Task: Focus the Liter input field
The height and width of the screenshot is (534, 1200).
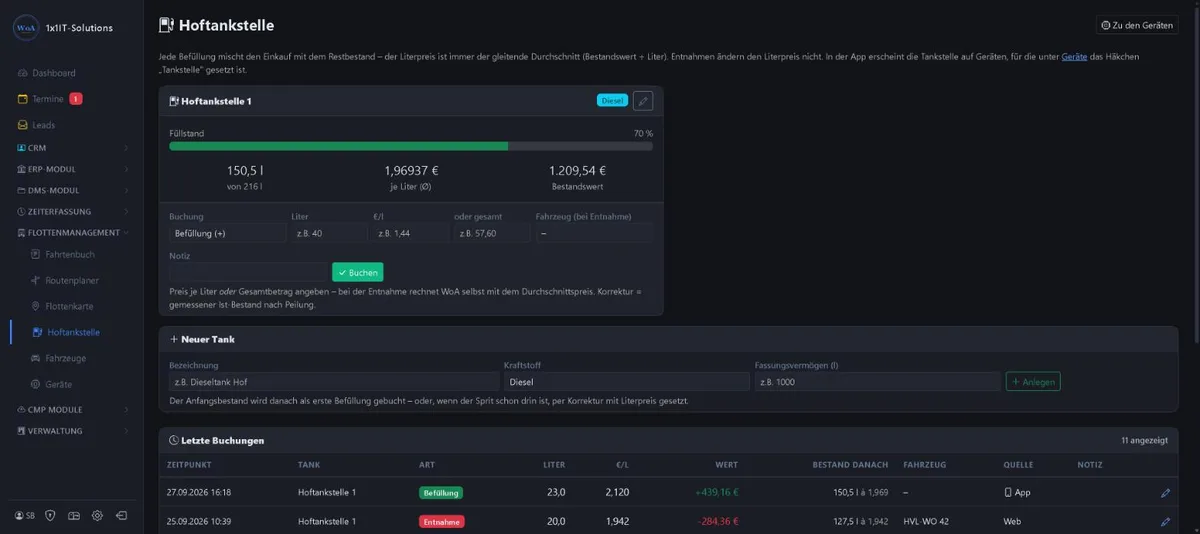Action: pos(329,233)
